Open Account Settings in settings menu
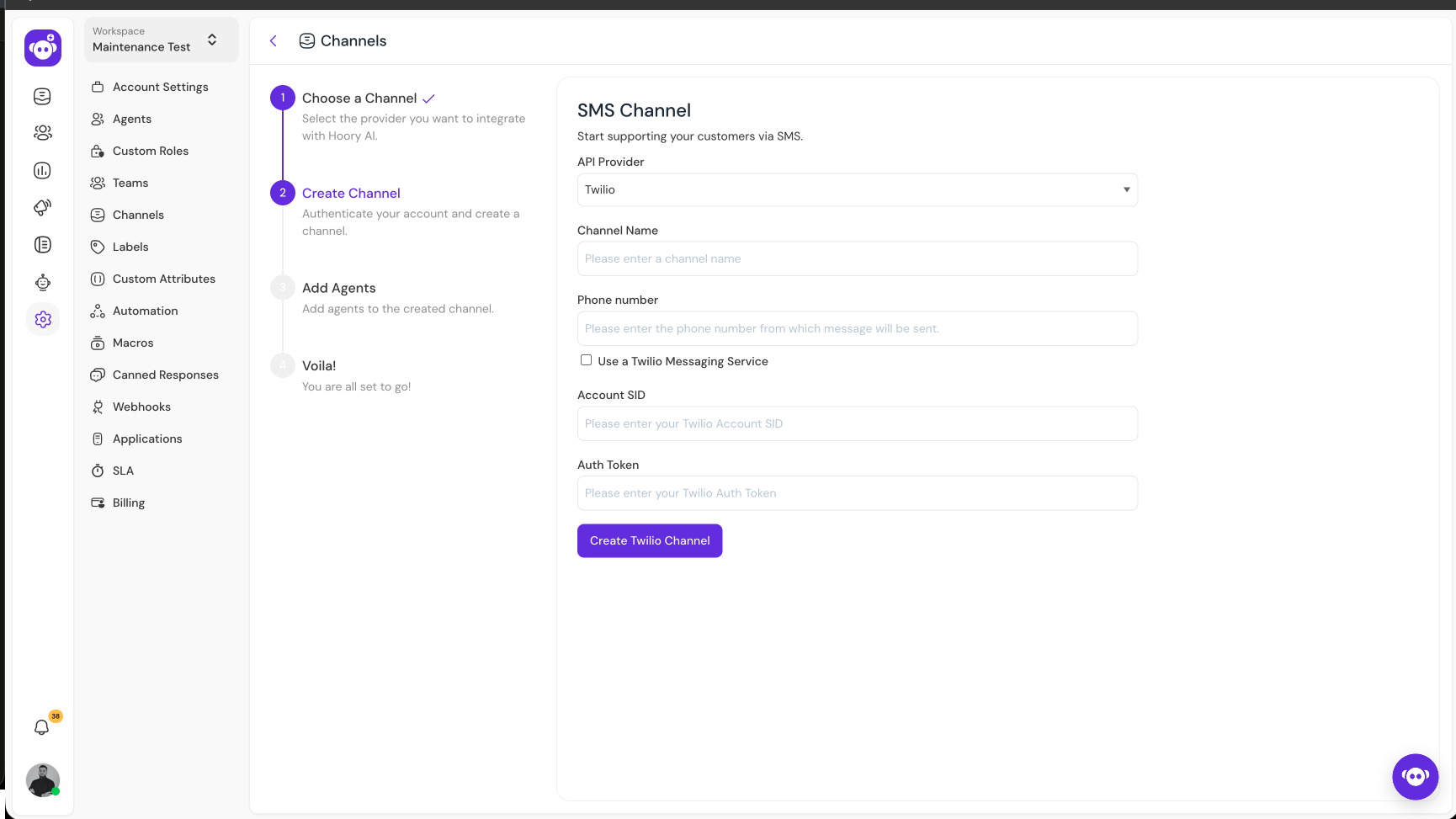The width and height of the screenshot is (1456, 819). click(160, 87)
